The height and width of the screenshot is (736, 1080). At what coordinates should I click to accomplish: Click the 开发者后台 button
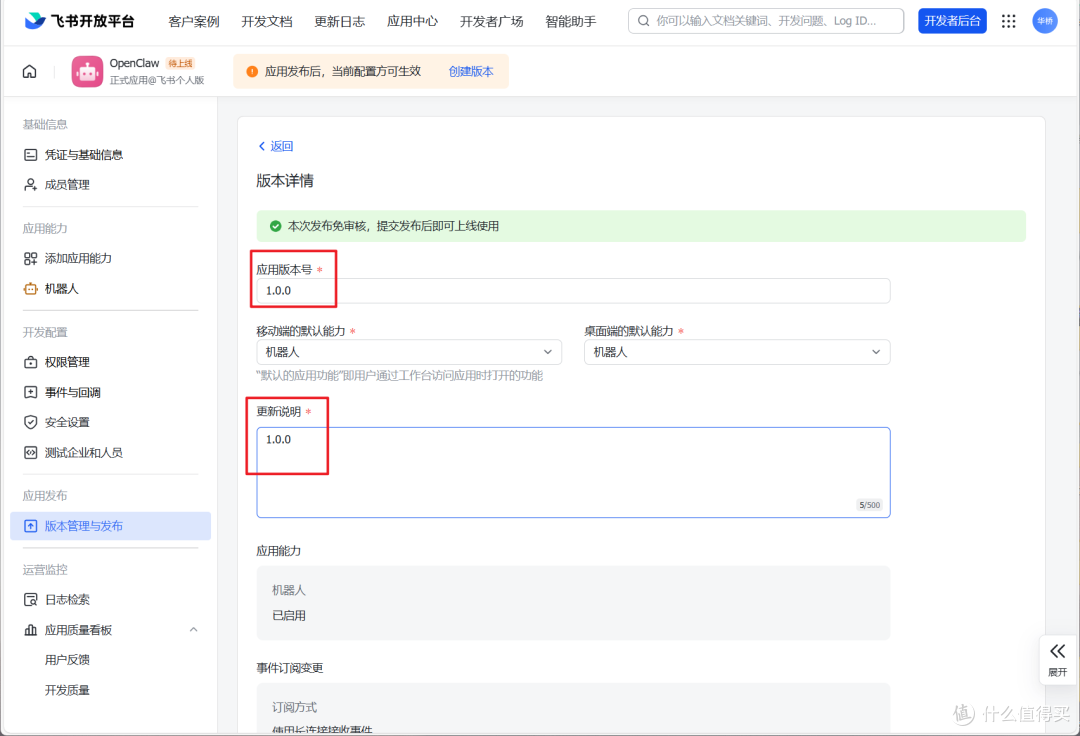click(x=952, y=21)
